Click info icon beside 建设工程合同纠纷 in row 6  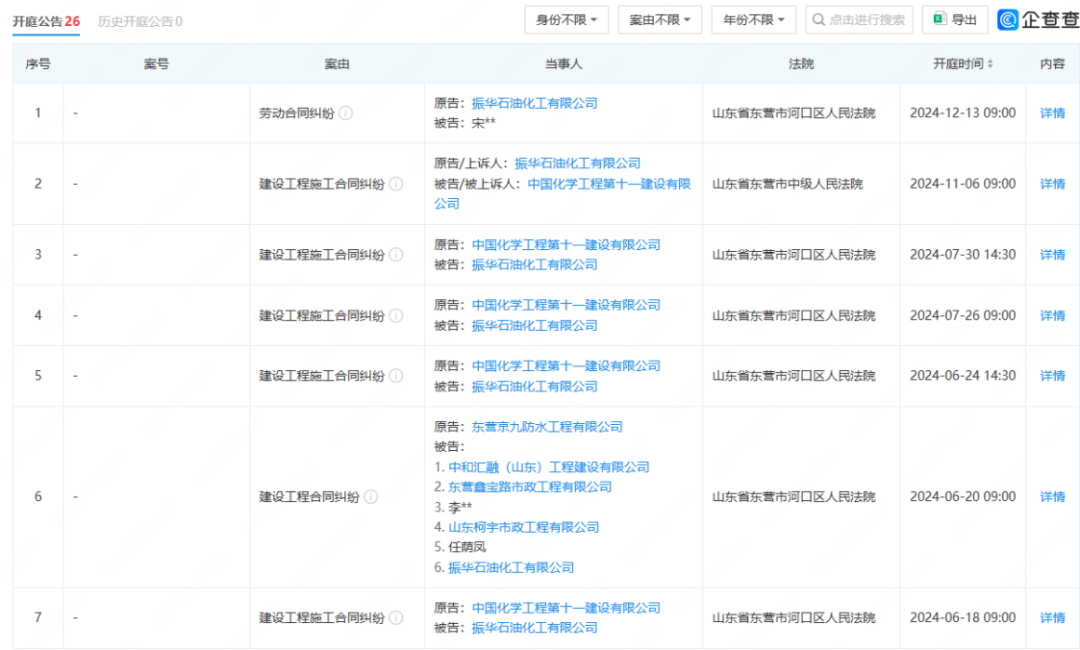371,497
